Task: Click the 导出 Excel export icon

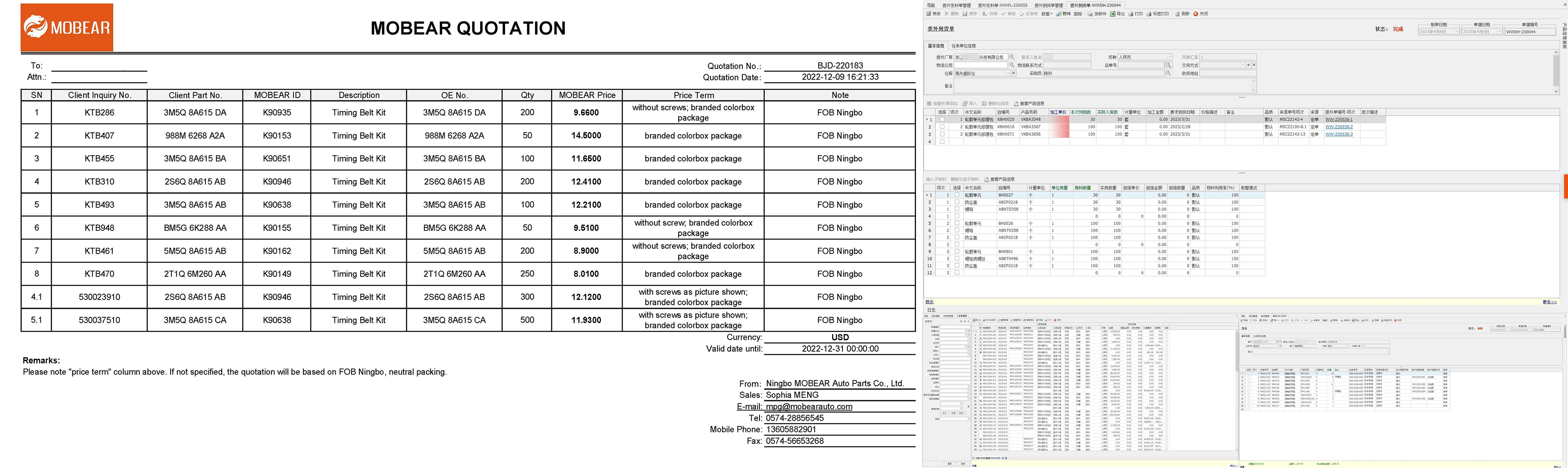Action: pos(1112,14)
